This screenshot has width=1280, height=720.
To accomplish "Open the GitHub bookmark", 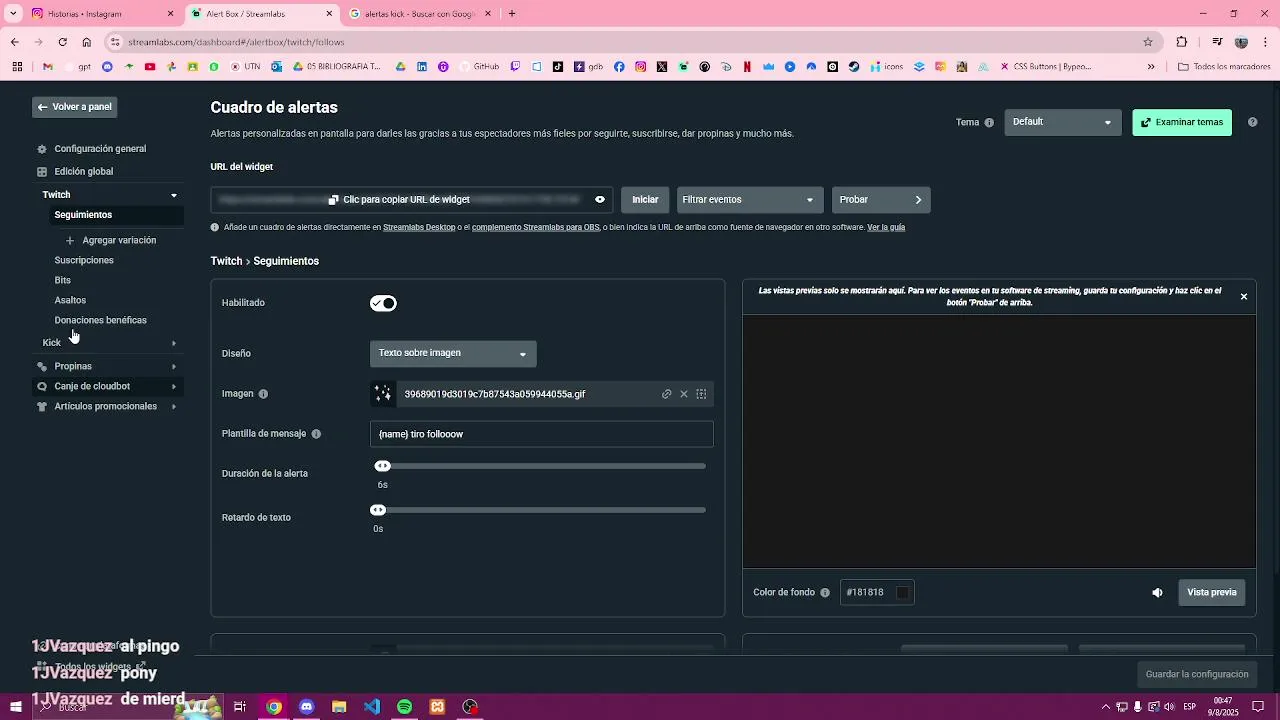I will pos(480,67).
